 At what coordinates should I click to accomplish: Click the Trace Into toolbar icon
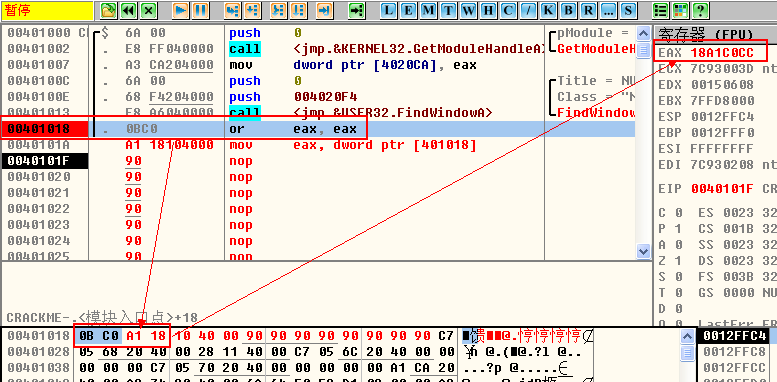[x=279, y=10]
